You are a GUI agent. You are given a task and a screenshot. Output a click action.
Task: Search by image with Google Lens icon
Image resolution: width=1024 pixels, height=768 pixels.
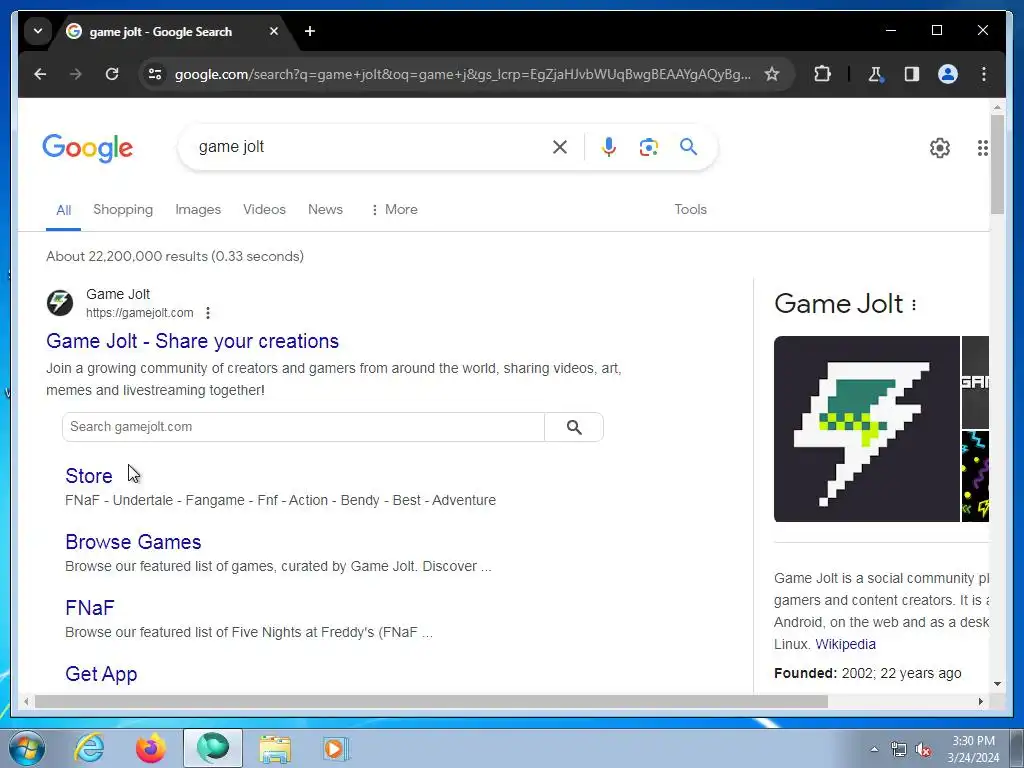click(x=648, y=147)
